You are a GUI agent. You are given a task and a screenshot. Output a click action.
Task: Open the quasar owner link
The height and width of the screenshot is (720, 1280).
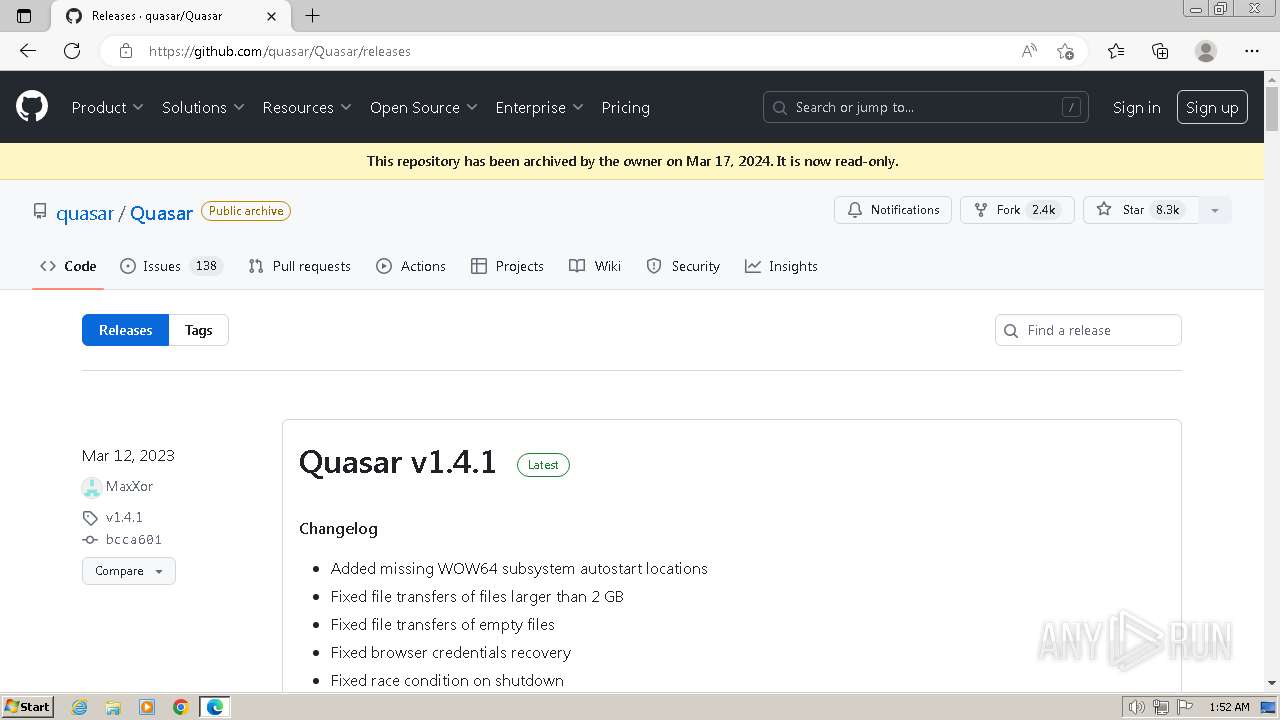(85, 213)
